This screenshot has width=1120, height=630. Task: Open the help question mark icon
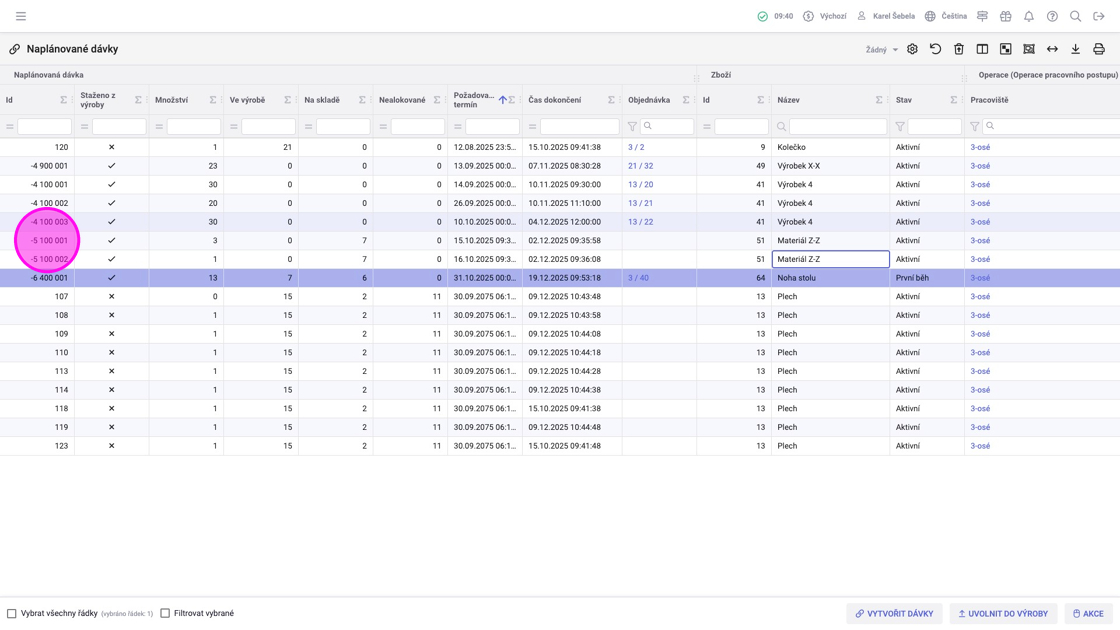1052,16
